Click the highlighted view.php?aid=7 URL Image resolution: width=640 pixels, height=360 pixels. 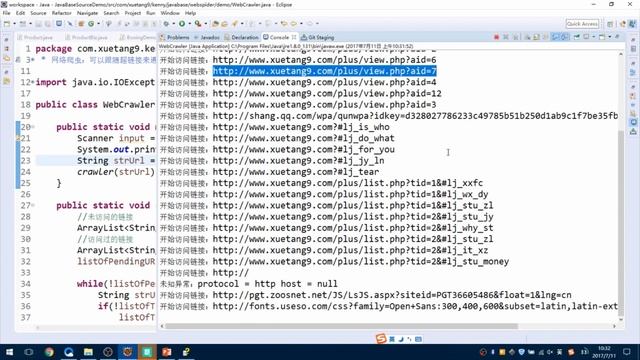[x=324, y=71]
